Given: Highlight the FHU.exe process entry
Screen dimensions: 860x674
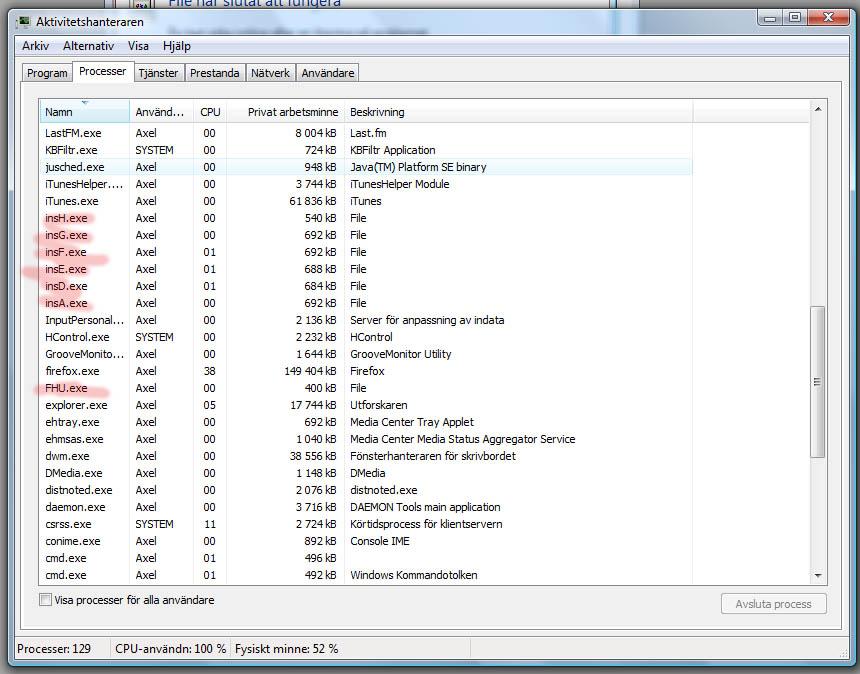Looking at the screenshot, I should pos(66,388).
